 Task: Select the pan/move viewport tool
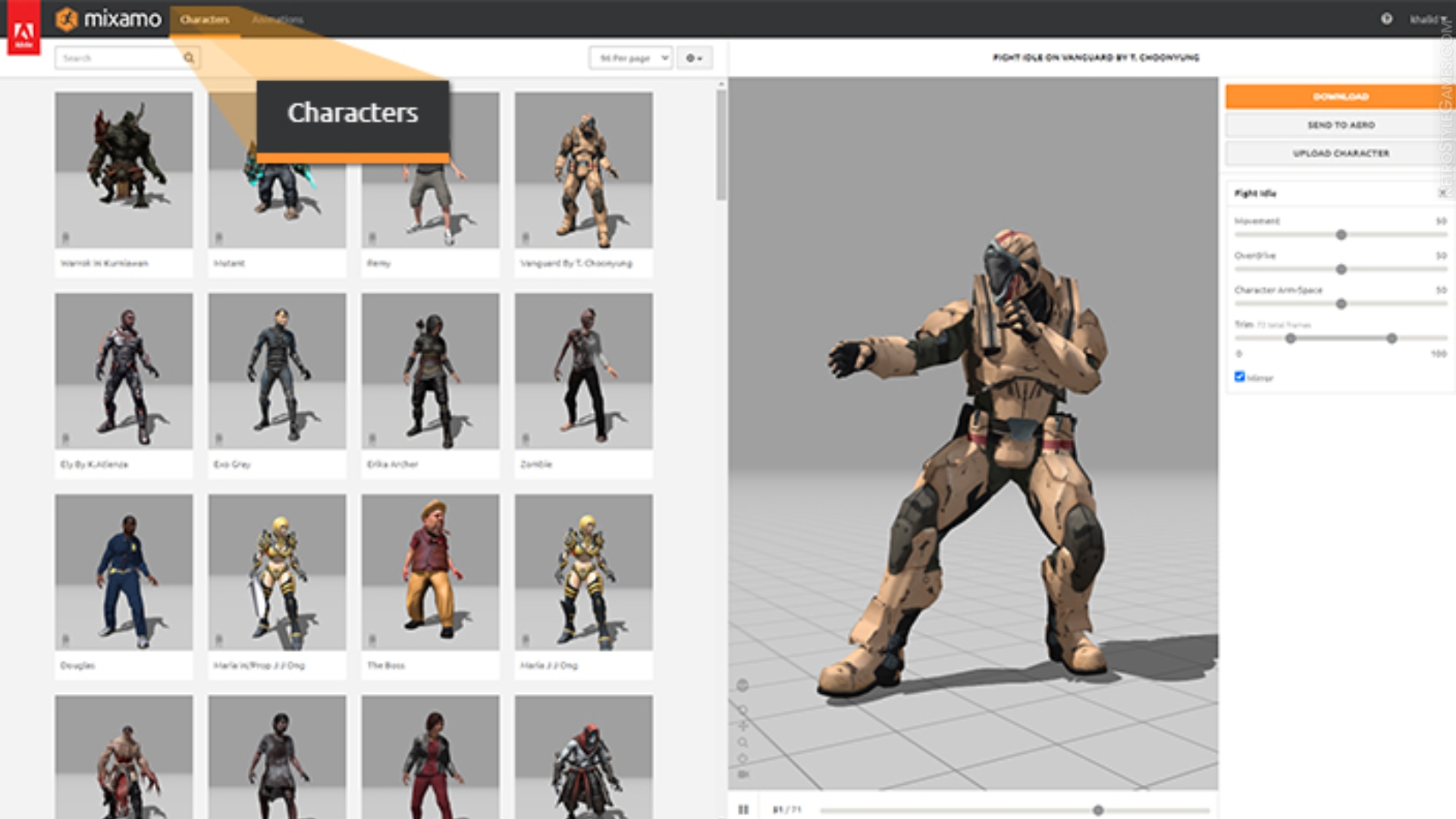point(744,725)
